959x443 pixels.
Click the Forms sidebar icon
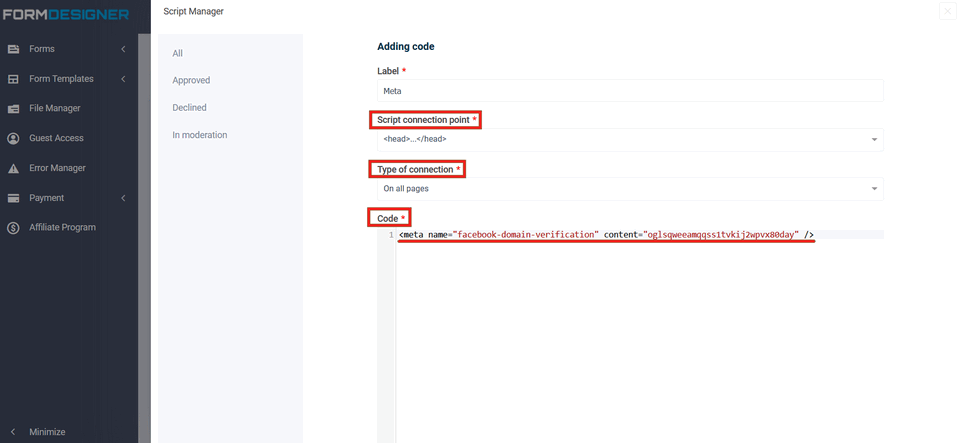(13, 49)
